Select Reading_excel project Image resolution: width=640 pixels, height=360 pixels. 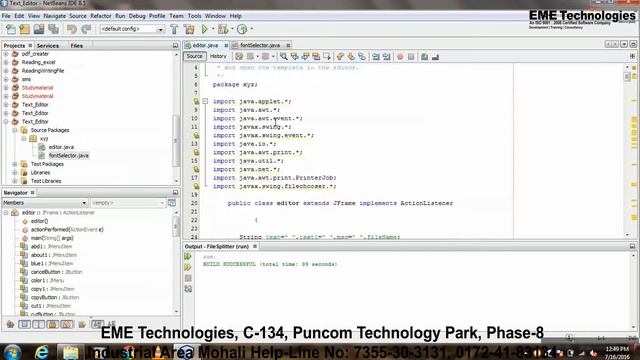38,62
